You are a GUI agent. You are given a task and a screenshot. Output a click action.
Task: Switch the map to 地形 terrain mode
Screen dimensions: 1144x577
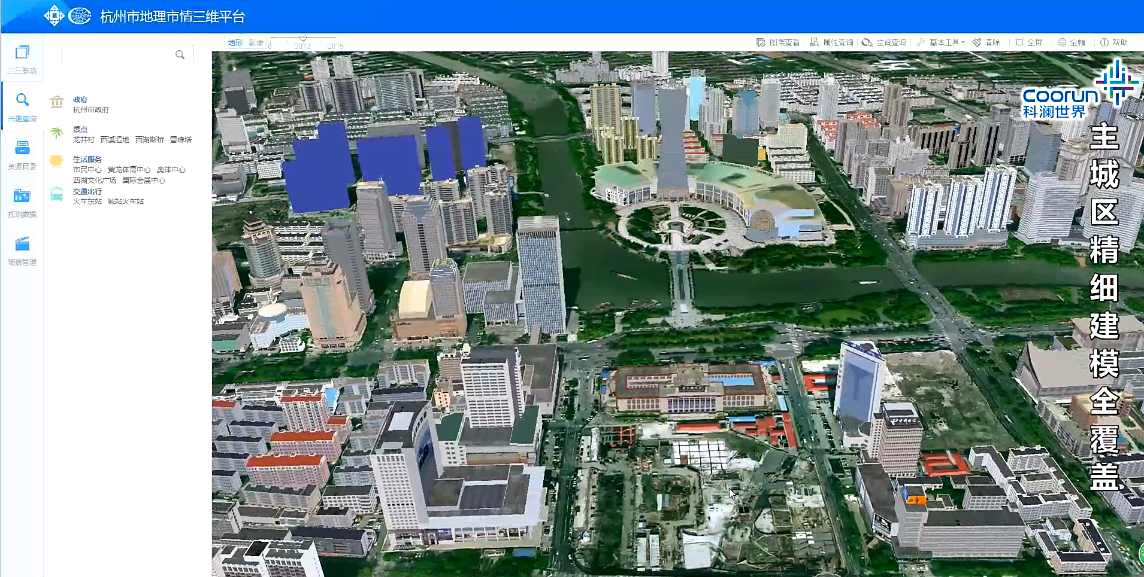coord(234,43)
